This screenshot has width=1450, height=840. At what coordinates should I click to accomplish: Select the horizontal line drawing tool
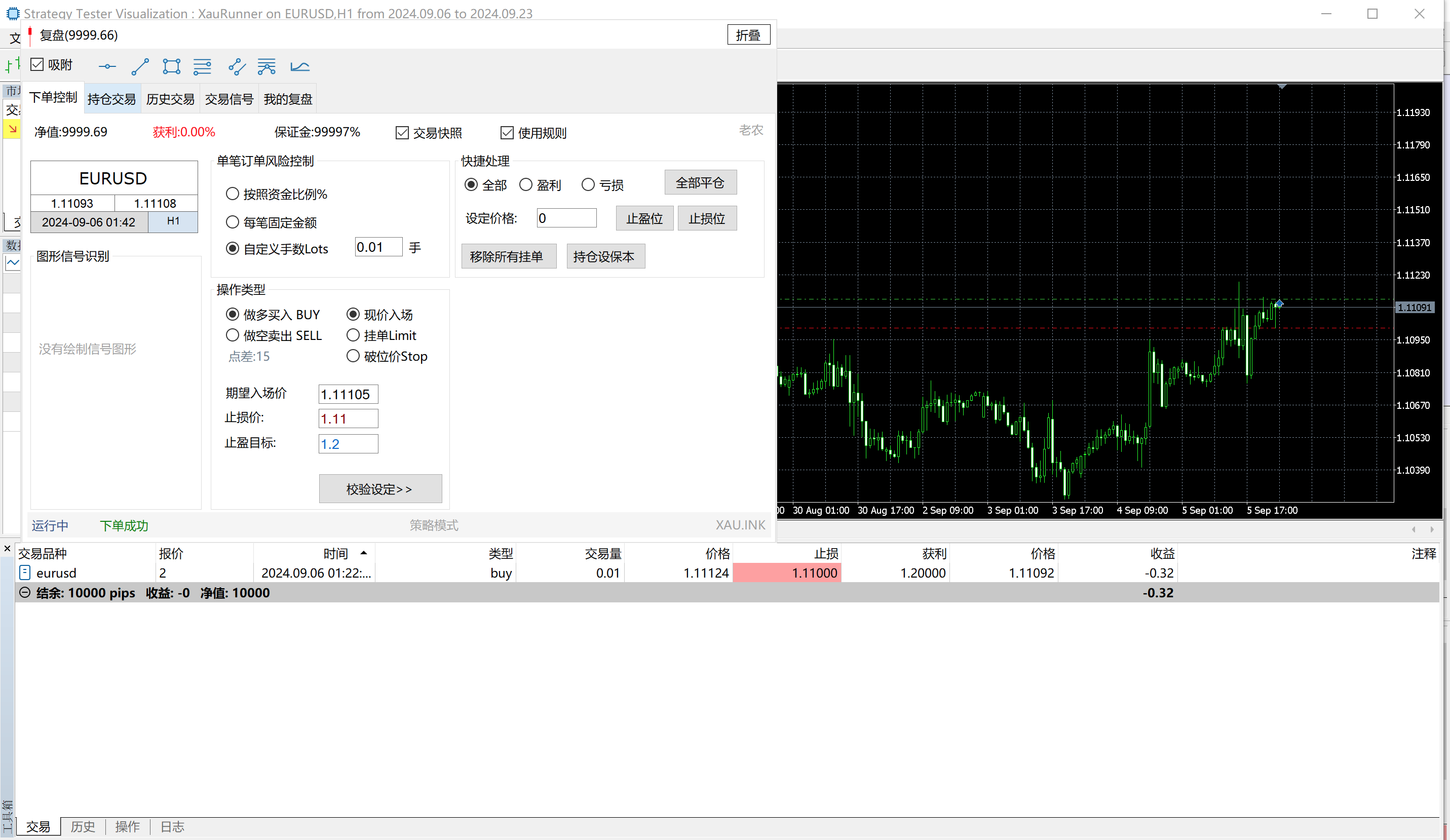107,67
